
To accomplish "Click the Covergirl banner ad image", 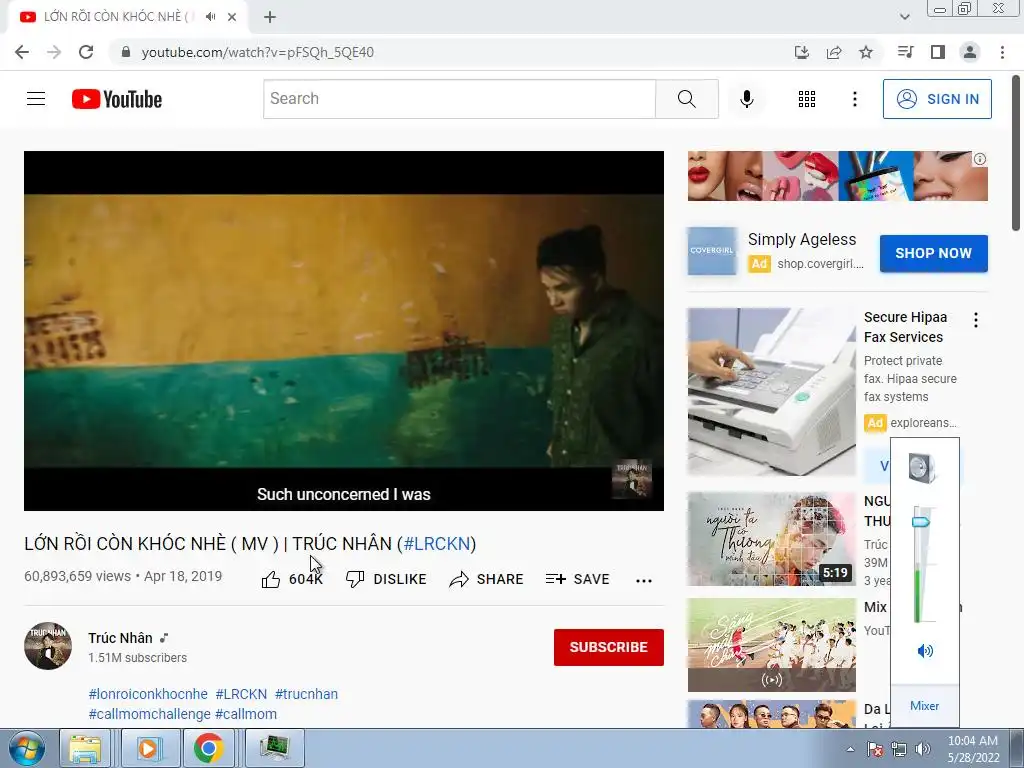I will pos(837,176).
